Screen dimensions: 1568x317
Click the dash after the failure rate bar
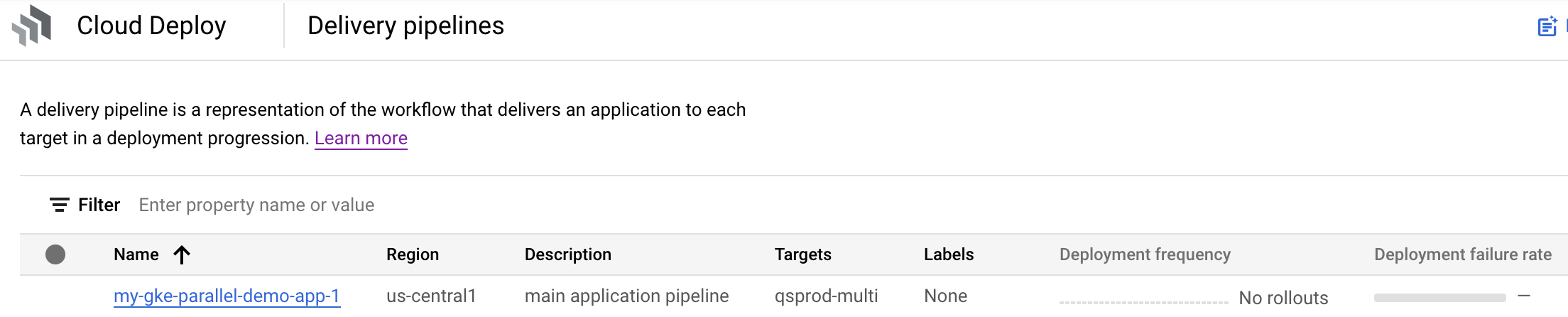[x=1524, y=296]
